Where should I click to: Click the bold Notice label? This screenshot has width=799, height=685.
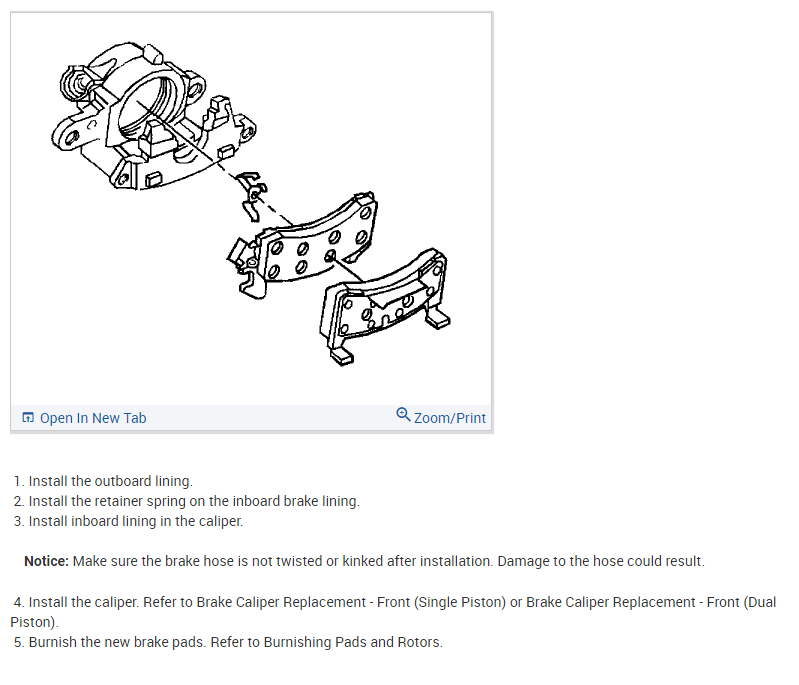pos(46,561)
